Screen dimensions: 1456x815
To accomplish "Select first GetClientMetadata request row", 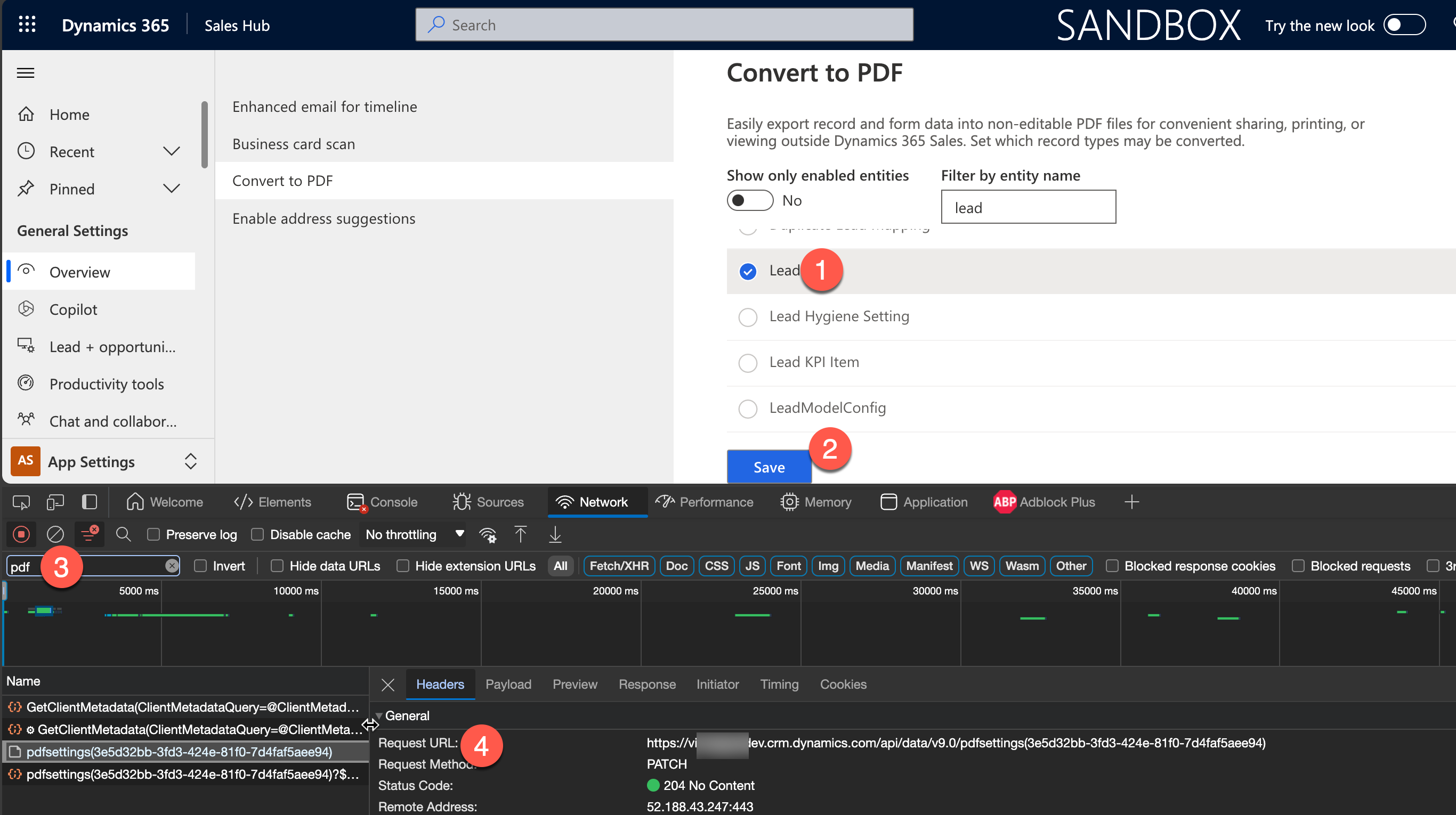I will click(x=185, y=707).
